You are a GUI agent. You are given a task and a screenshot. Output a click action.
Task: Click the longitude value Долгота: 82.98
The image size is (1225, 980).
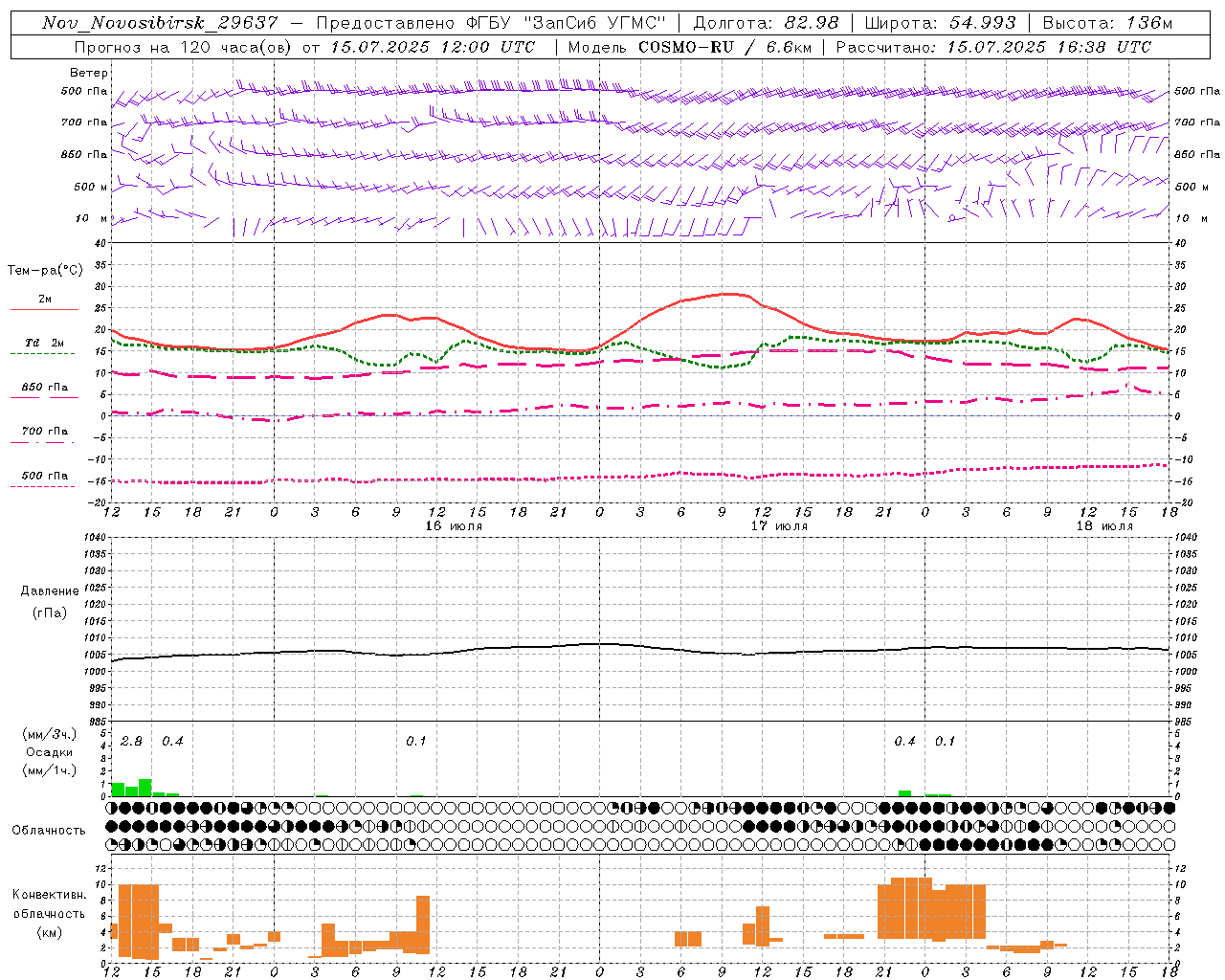[x=766, y=23]
